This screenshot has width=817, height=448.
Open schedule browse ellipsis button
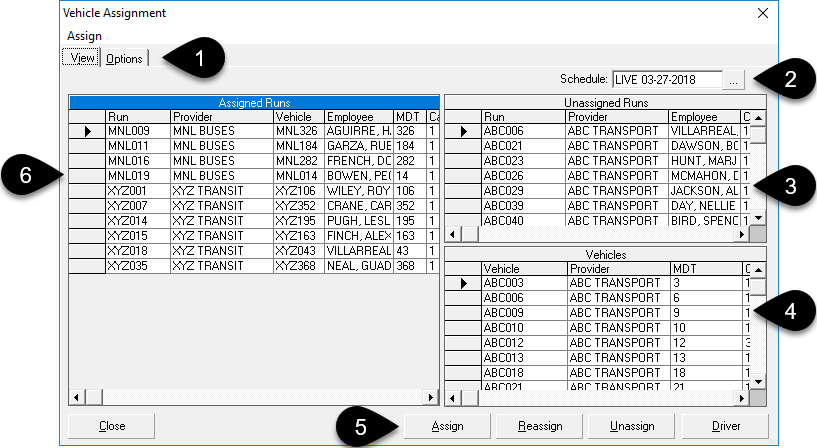point(733,80)
